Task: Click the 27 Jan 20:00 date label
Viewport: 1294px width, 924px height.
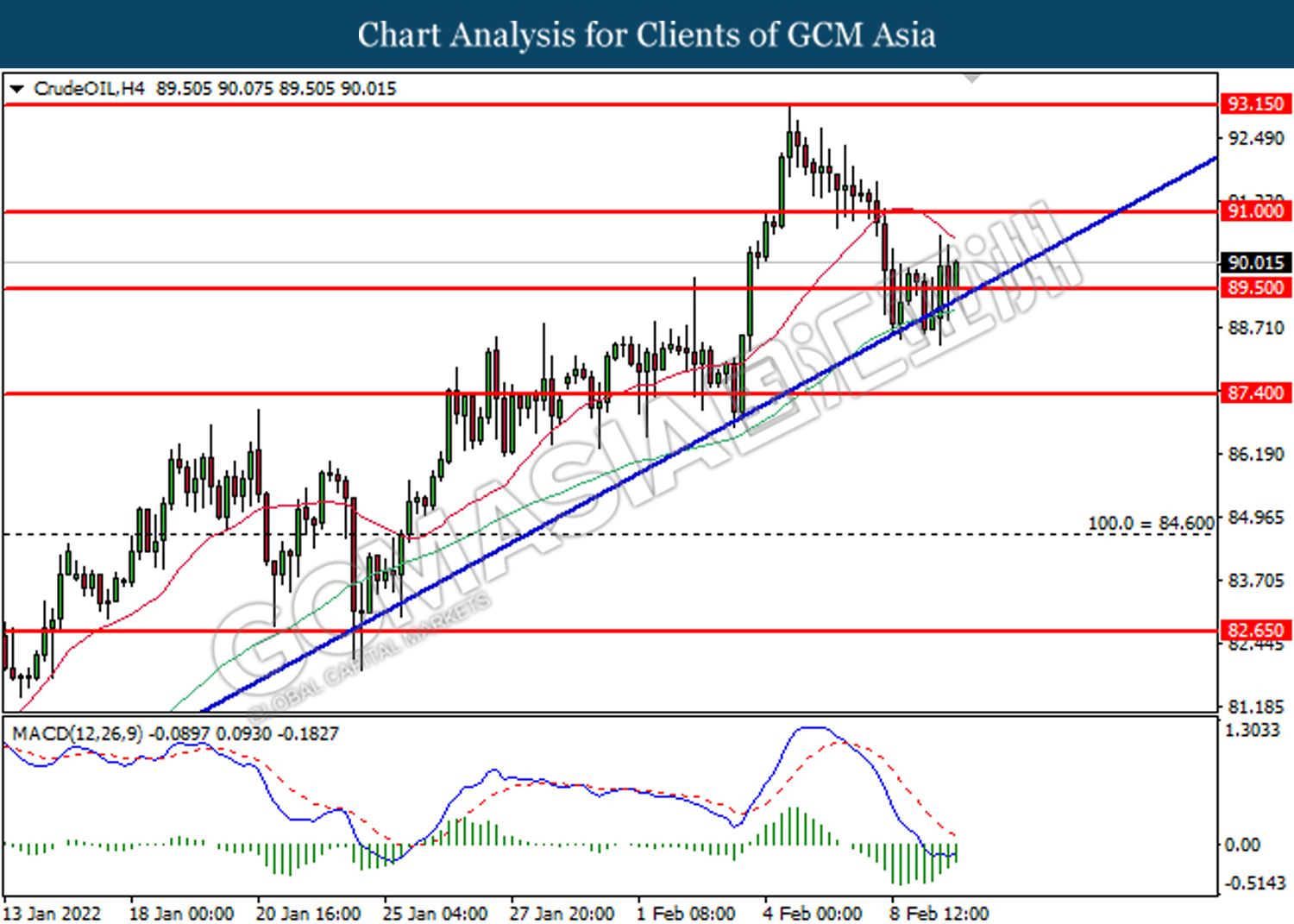Action: (562, 913)
